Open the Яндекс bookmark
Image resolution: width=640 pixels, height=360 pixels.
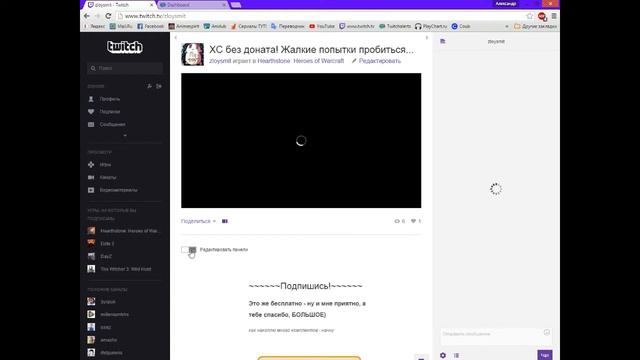click(x=95, y=26)
